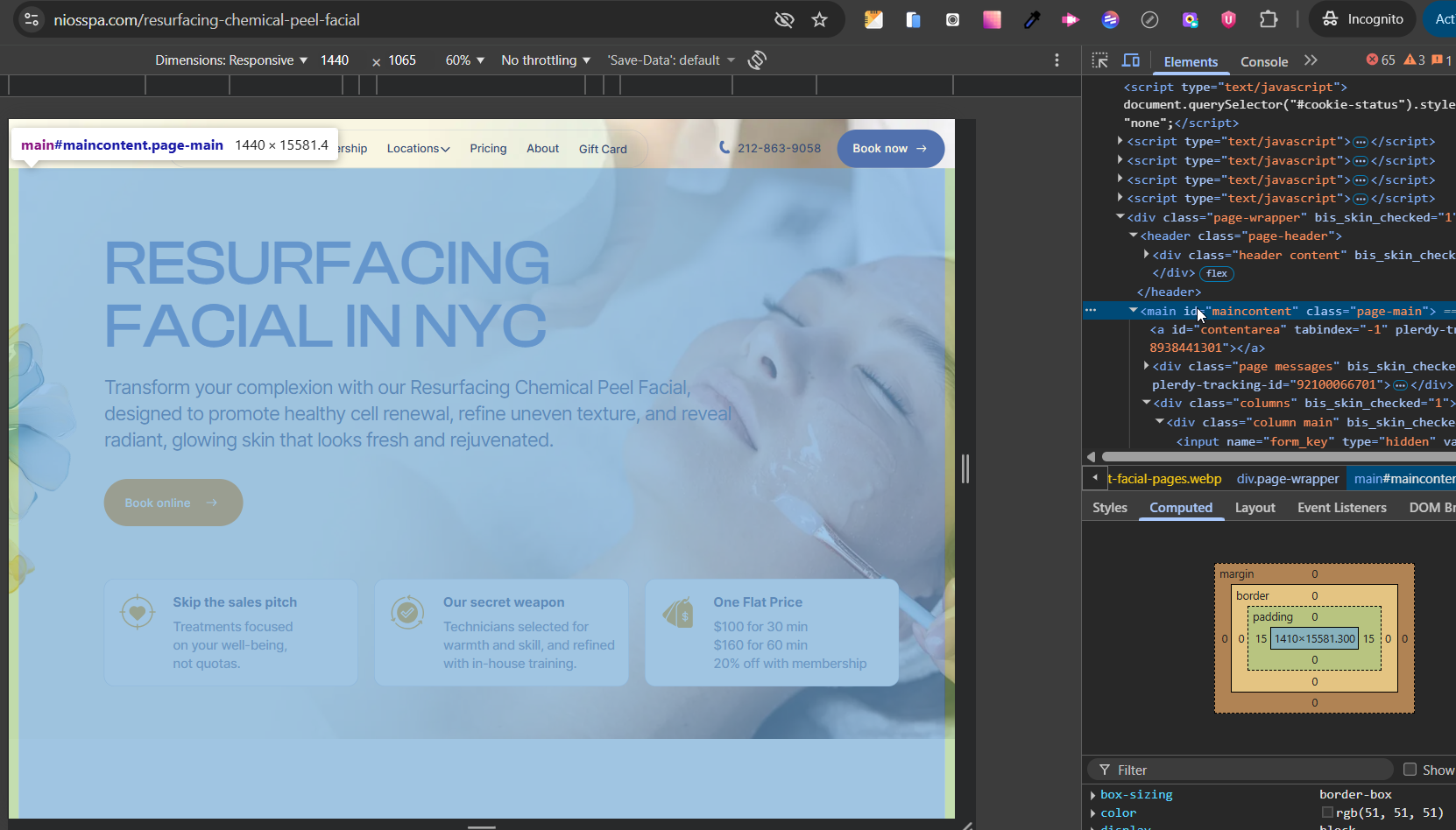
Task: Click the white square camera-lens extension icon
Action: (x=952, y=19)
